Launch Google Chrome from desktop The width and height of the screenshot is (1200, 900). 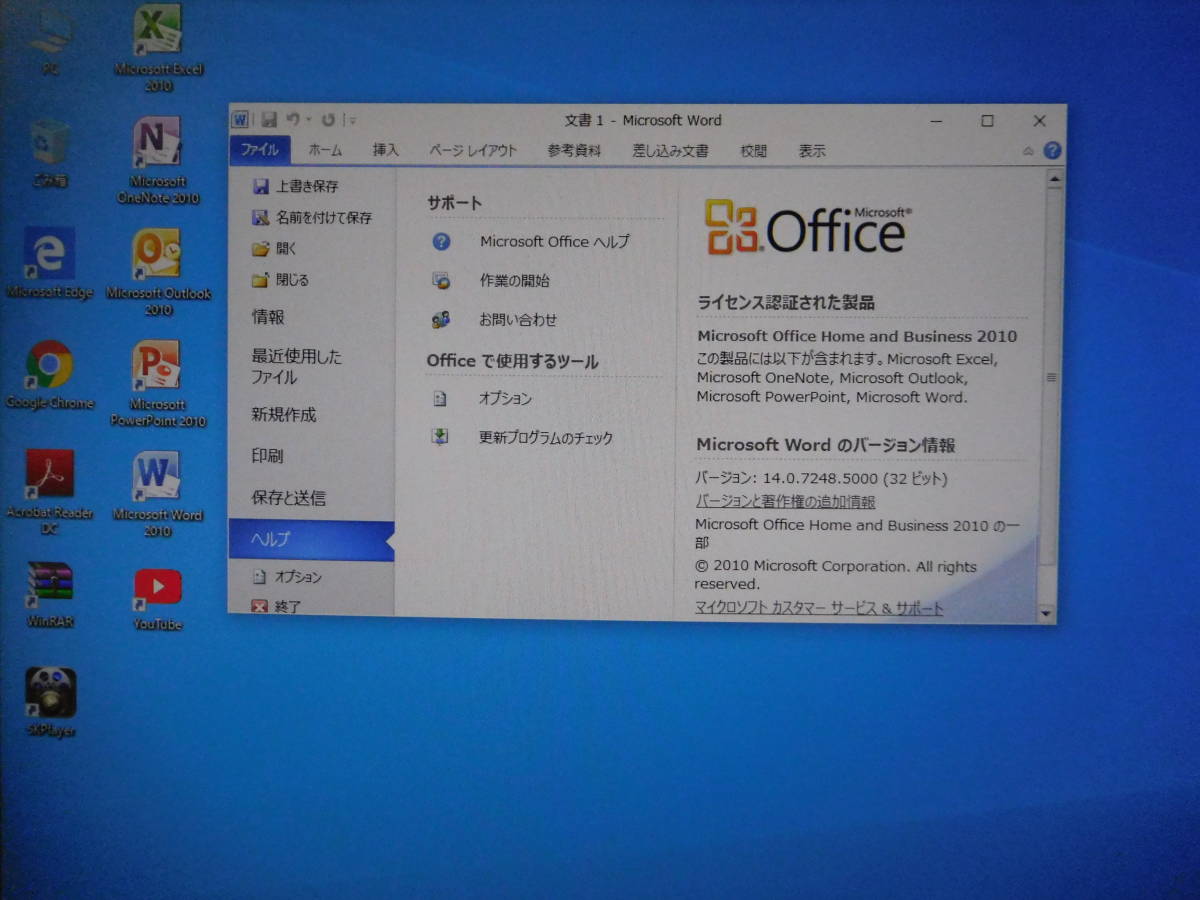coord(49,375)
